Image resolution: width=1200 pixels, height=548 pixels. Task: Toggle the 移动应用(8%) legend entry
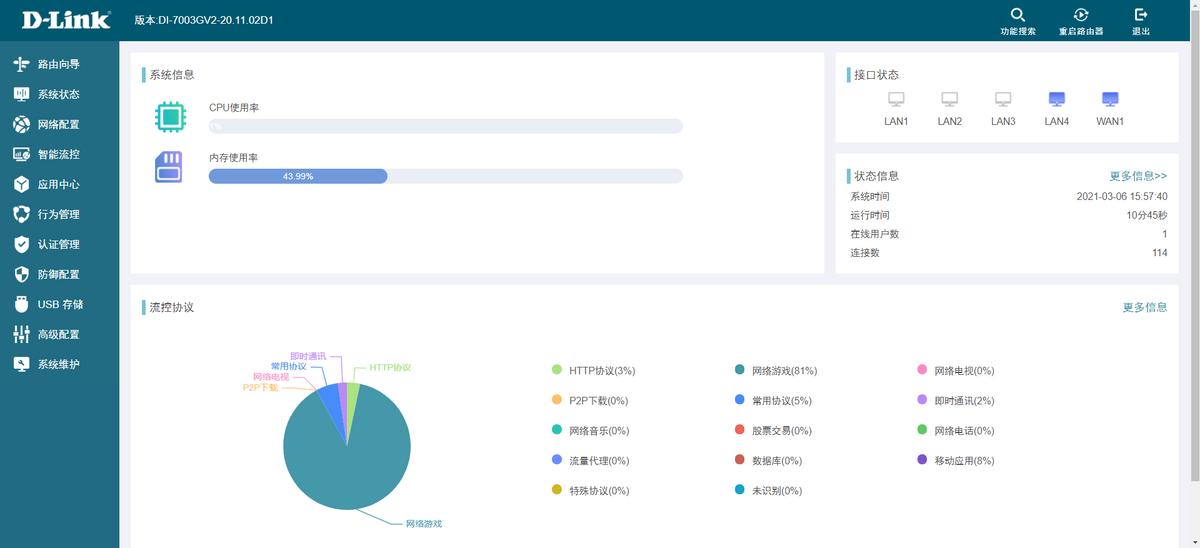(x=956, y=461)
